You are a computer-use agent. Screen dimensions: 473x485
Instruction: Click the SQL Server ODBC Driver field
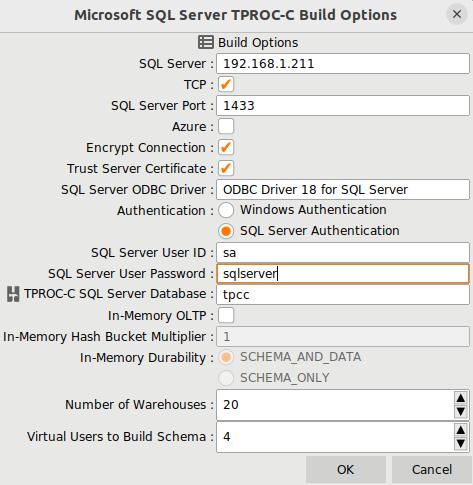pyautogui.click(x=343, y=190)
